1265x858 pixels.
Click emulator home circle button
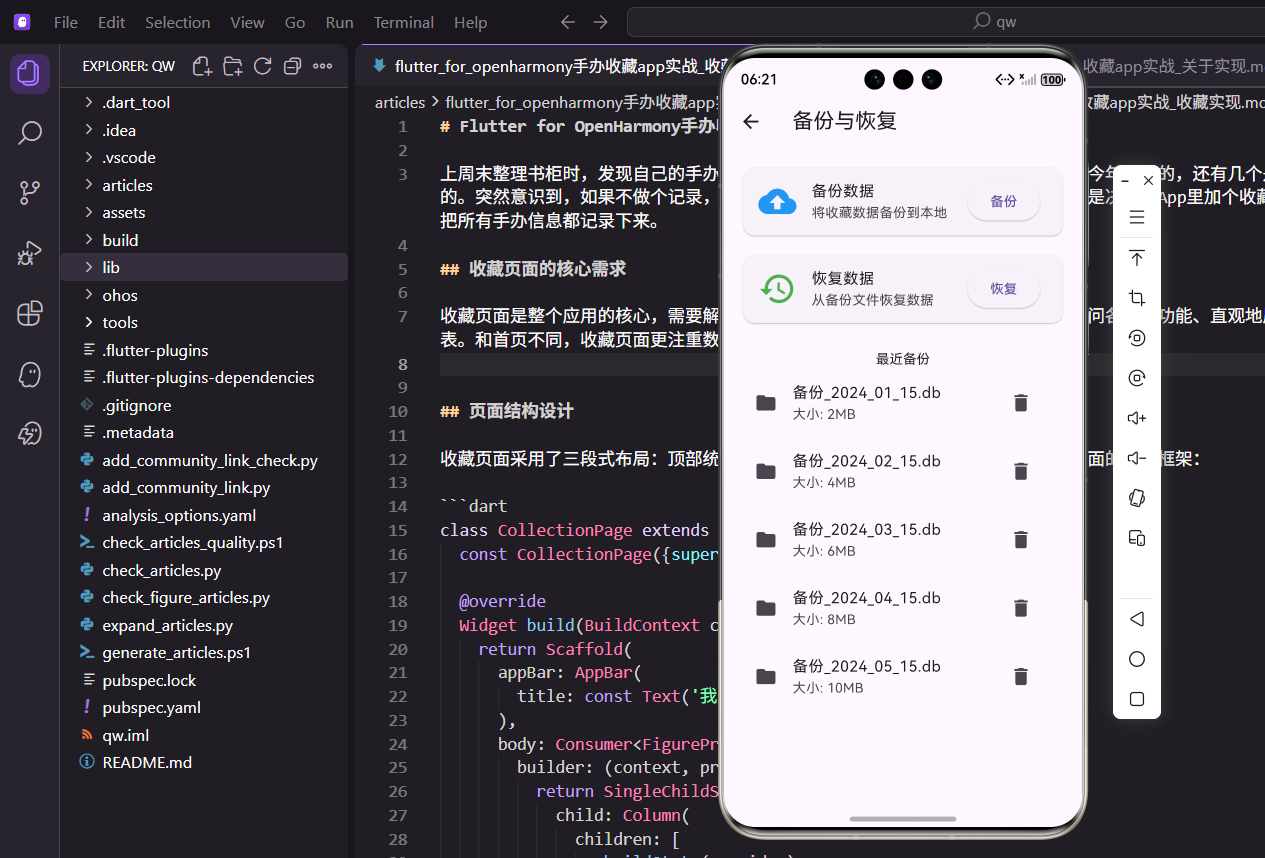(1137, 659)
